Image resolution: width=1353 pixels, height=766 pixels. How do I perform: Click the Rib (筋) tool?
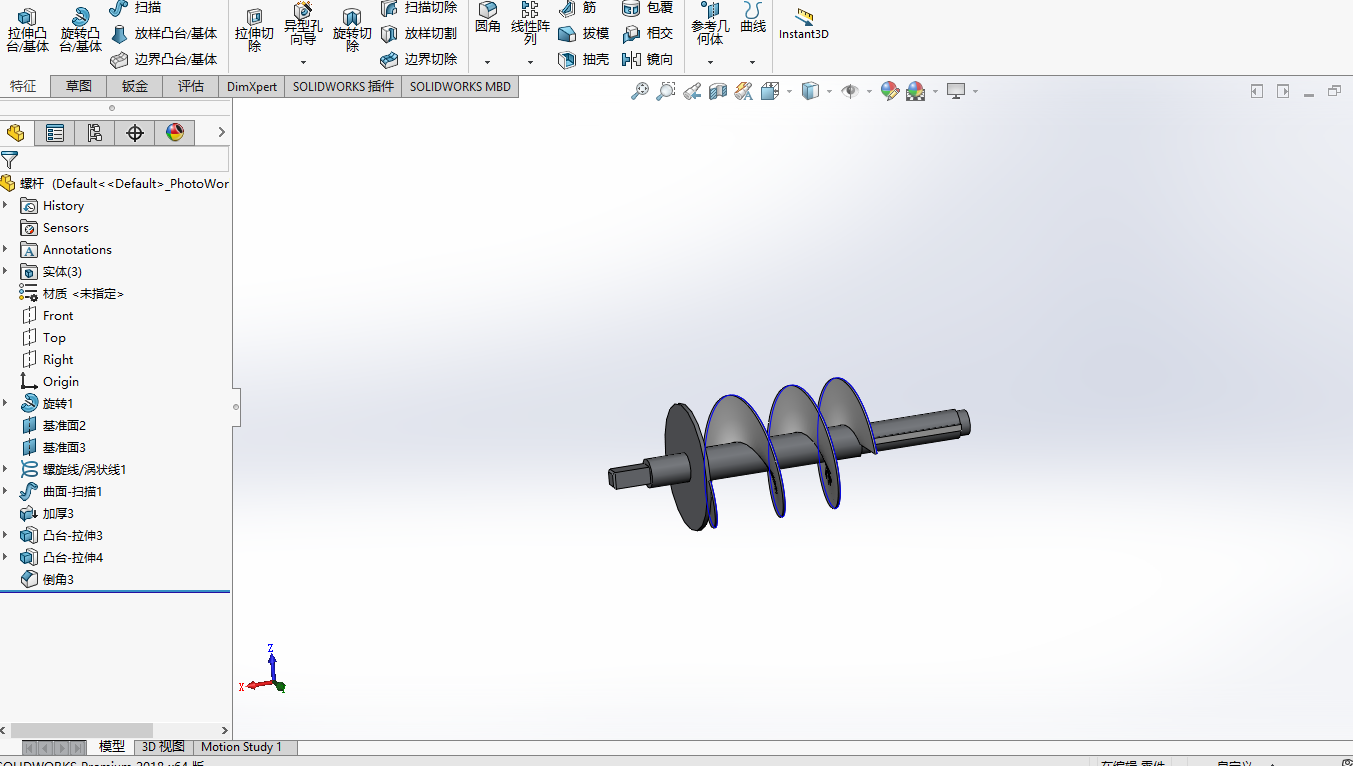tap(577, 8)
